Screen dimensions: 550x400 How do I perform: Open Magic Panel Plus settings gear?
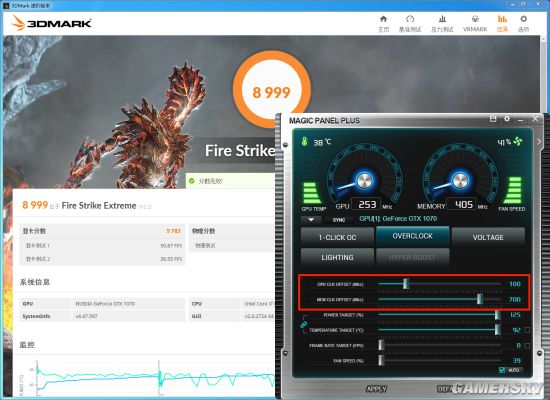[507, 119]
